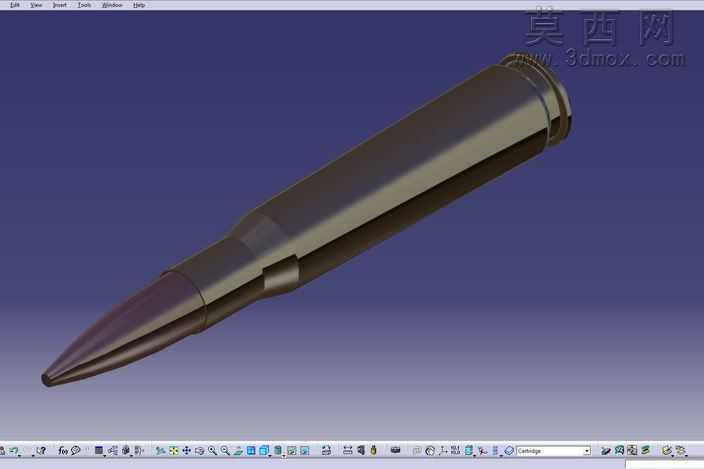The width and height of the screenshot is (704, 469).
Task: Click the blue sketch curve icon
Action: [x=619, y=450]
